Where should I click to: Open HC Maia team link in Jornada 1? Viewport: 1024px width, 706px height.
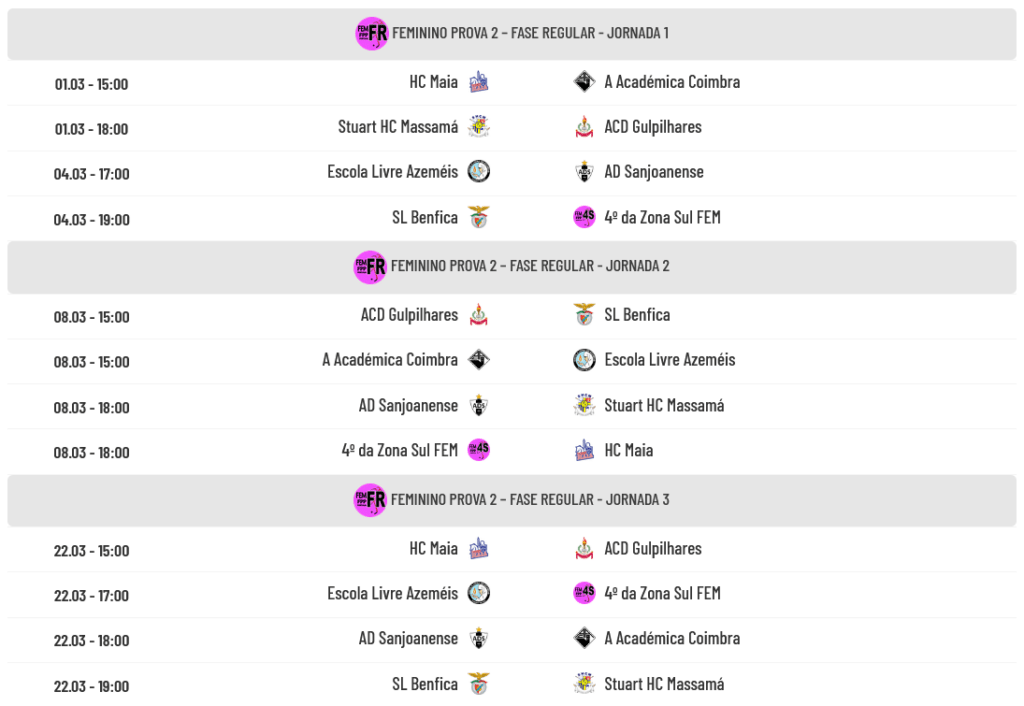pos(433,82)
